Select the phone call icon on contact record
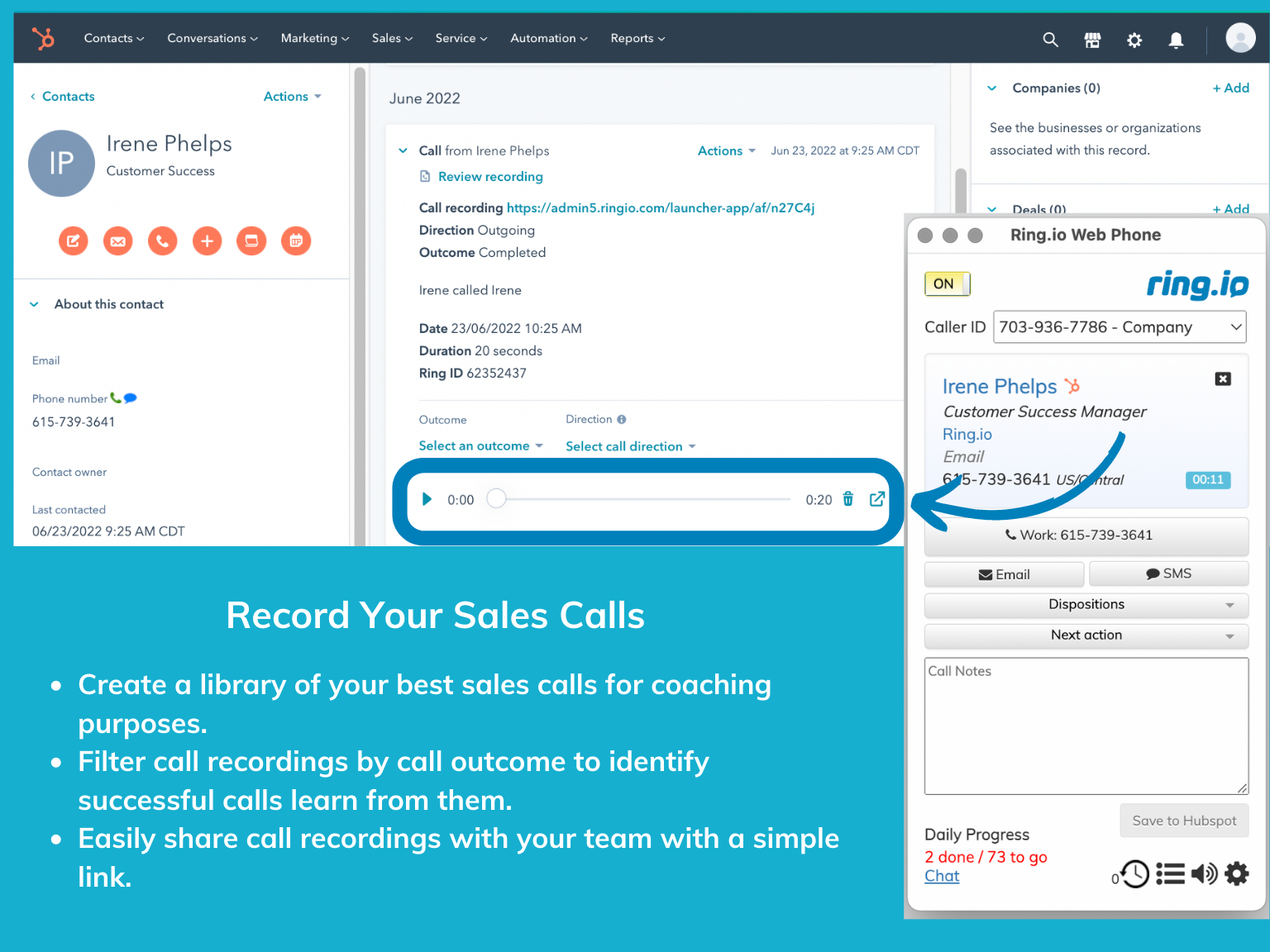1270x952 pixels. (x=162, y=240)
